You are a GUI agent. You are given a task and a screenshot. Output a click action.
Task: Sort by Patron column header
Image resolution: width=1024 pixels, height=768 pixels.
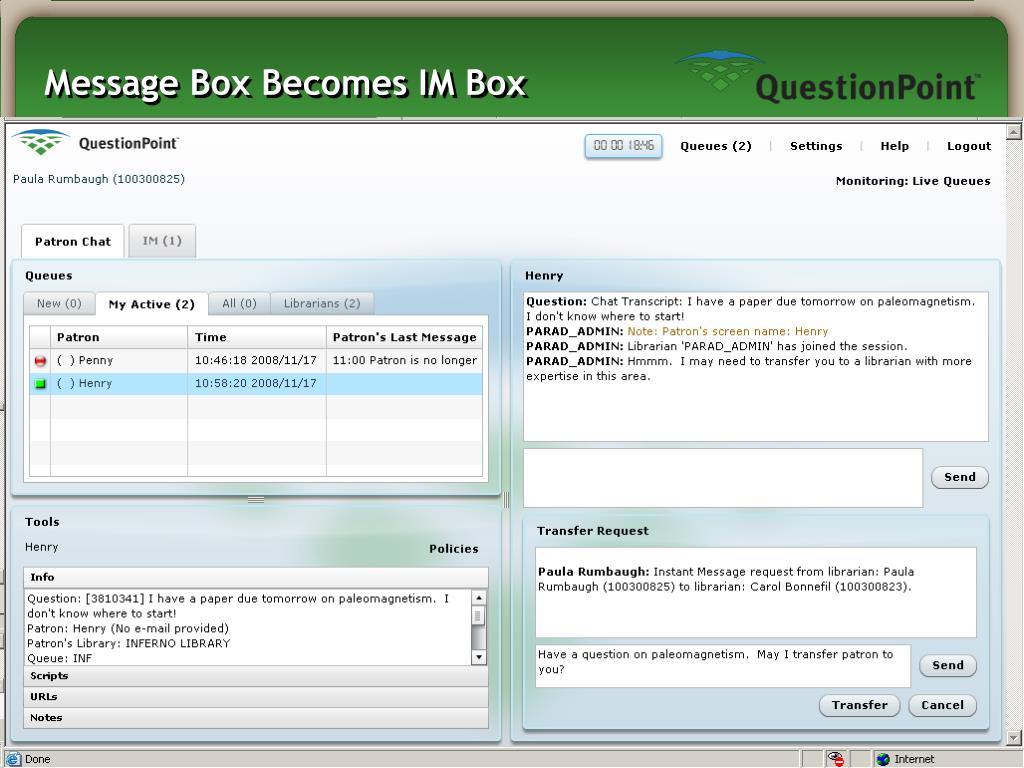point(119,338)
